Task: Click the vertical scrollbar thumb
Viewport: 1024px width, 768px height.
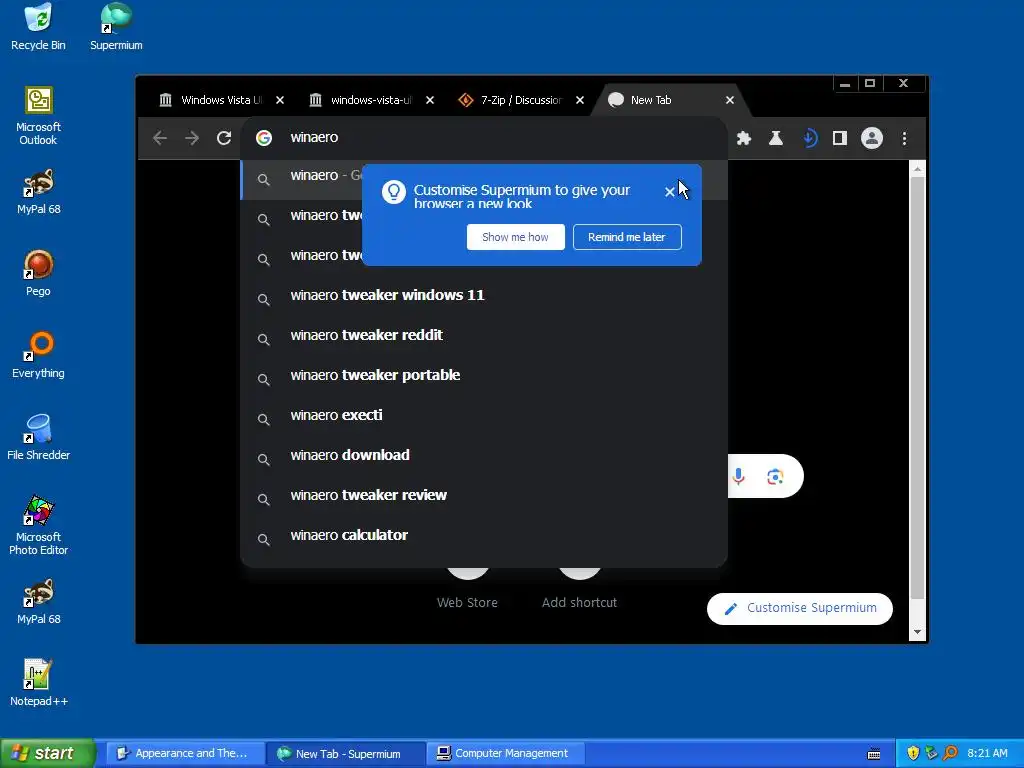Action: tap(918, 388)
